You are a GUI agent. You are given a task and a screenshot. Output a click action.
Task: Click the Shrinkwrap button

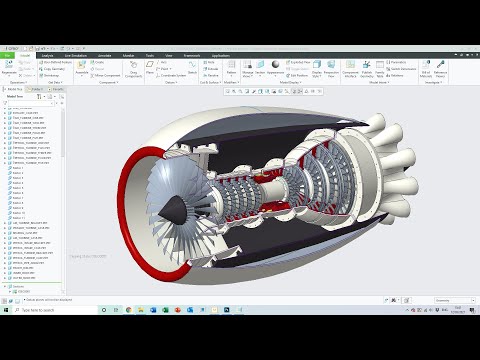click(49, 76)
